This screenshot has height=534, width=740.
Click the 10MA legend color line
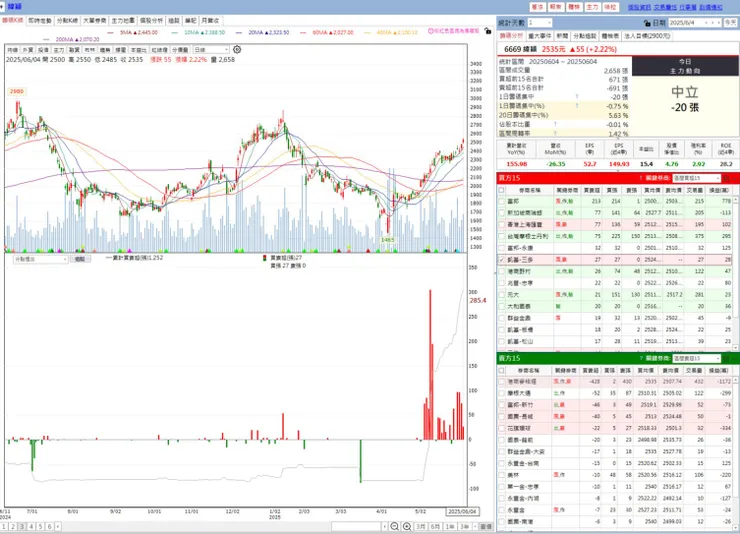(x=175, y=33)
